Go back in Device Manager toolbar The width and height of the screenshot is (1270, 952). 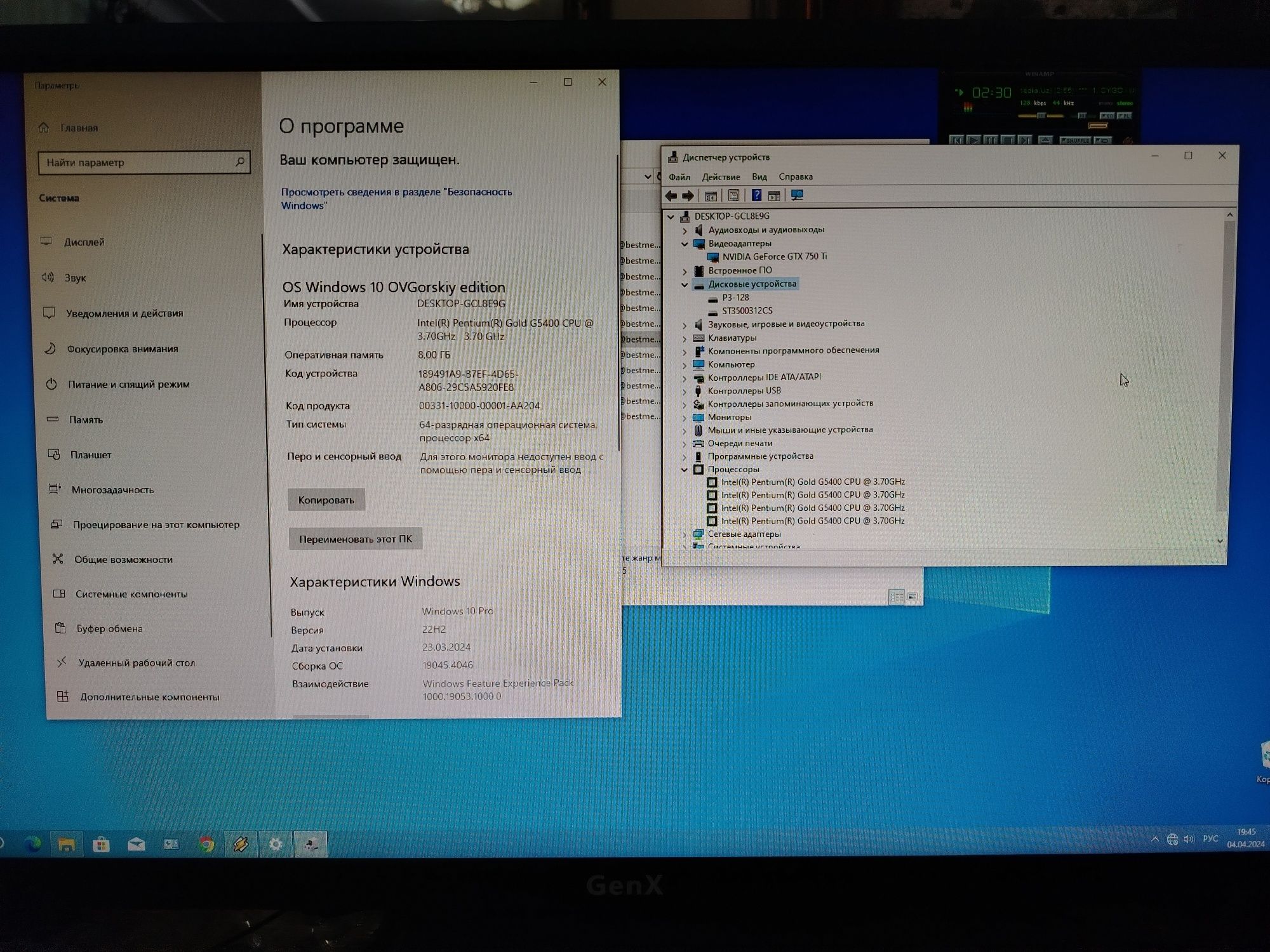[671, 196]
